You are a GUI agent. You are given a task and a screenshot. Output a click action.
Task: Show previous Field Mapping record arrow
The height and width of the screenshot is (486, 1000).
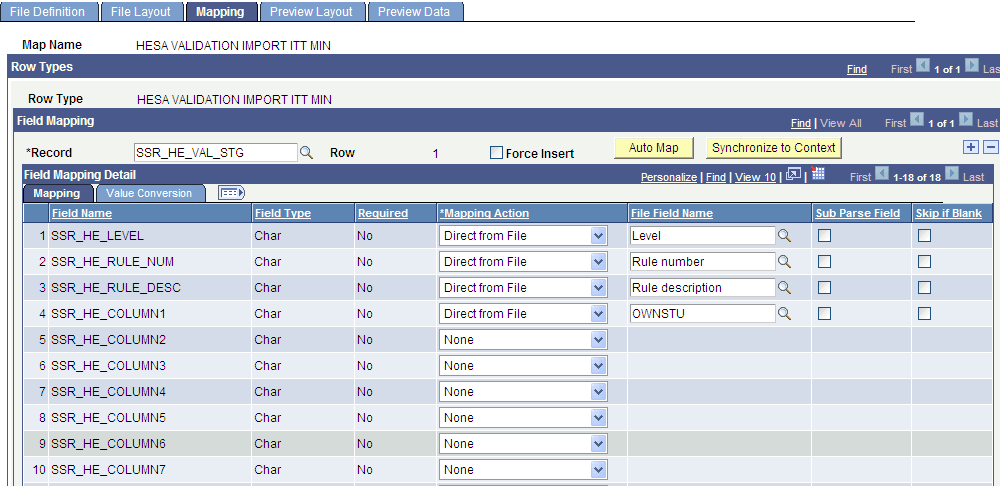pos(917,120)
